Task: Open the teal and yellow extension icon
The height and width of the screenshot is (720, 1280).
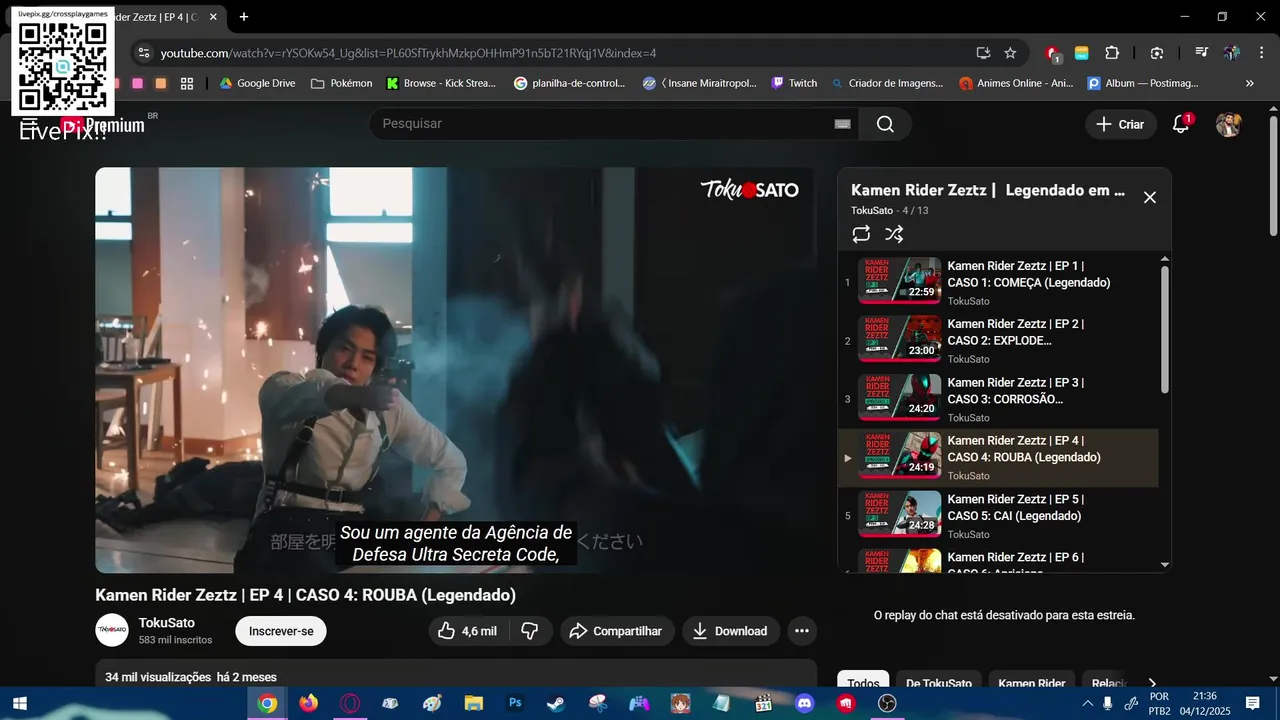Action: click(1081, 53)
